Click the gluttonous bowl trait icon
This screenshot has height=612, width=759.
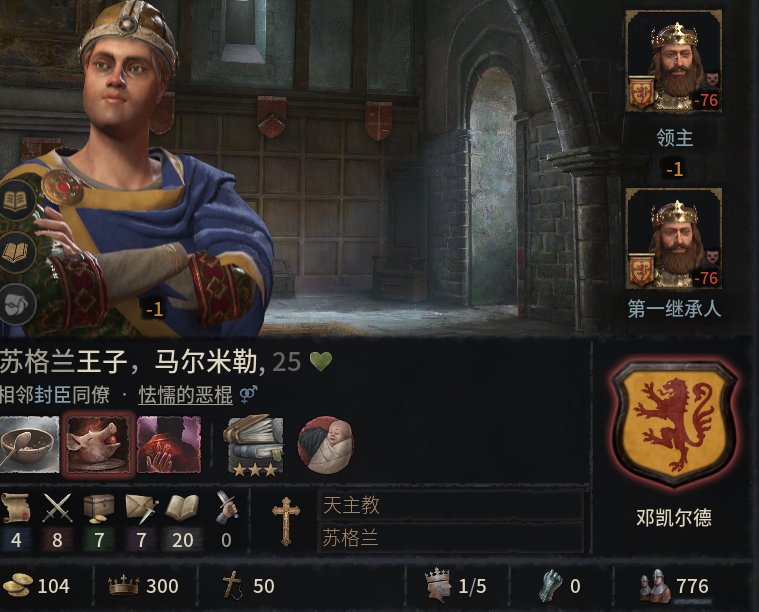[x=29, y=444]
